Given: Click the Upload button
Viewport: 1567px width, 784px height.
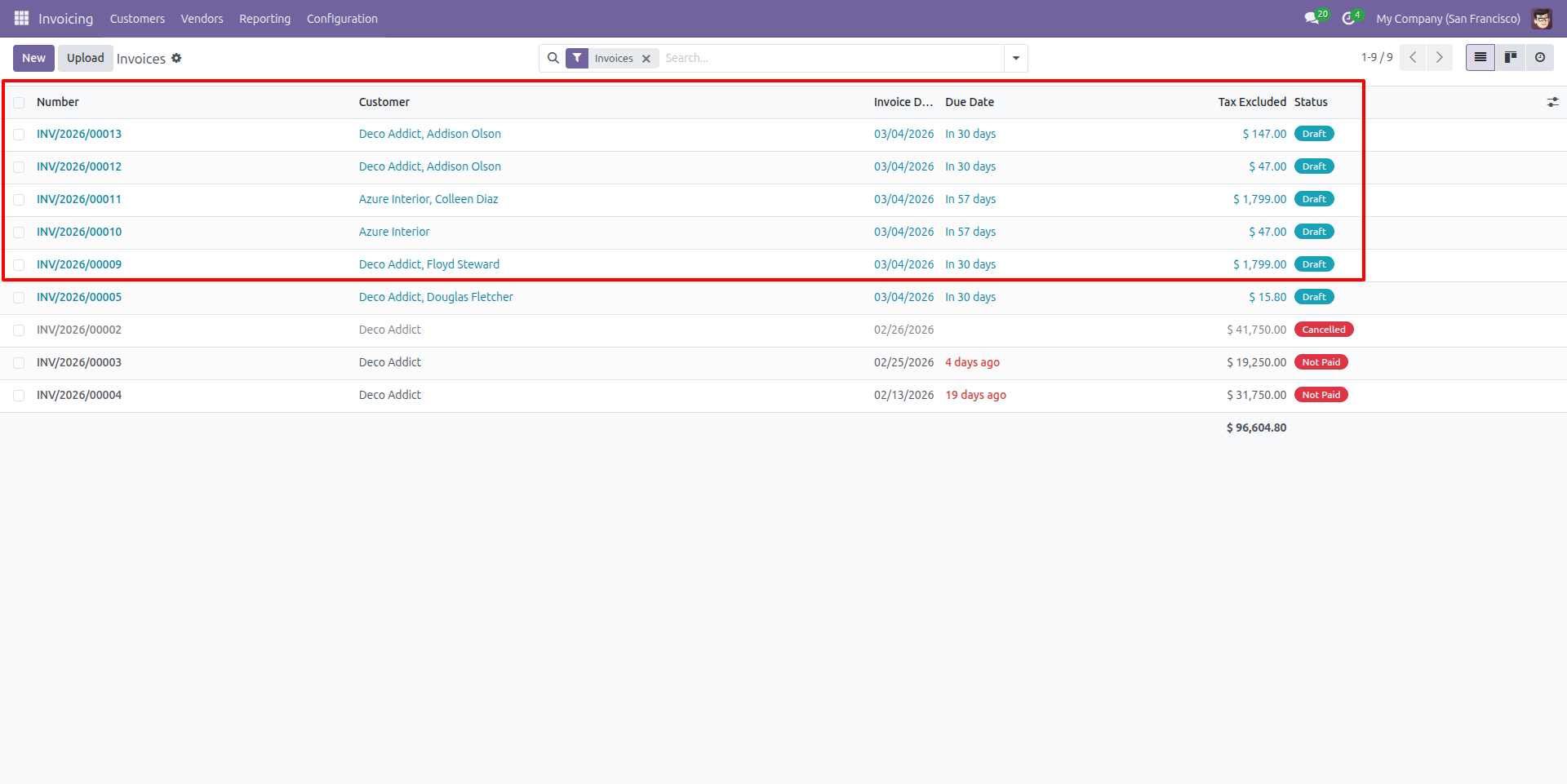Looking at the screenshot, I should (86, 58).
